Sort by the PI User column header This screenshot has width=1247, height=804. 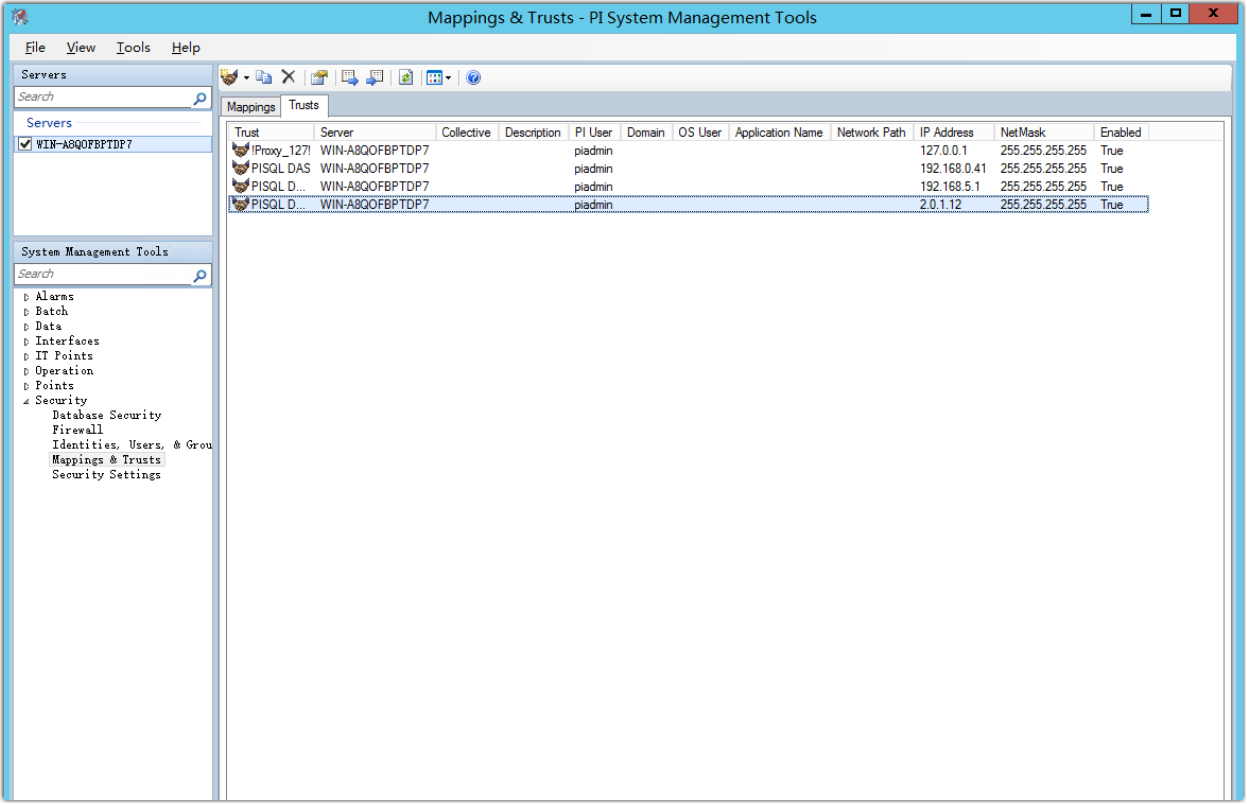[594, 132]
